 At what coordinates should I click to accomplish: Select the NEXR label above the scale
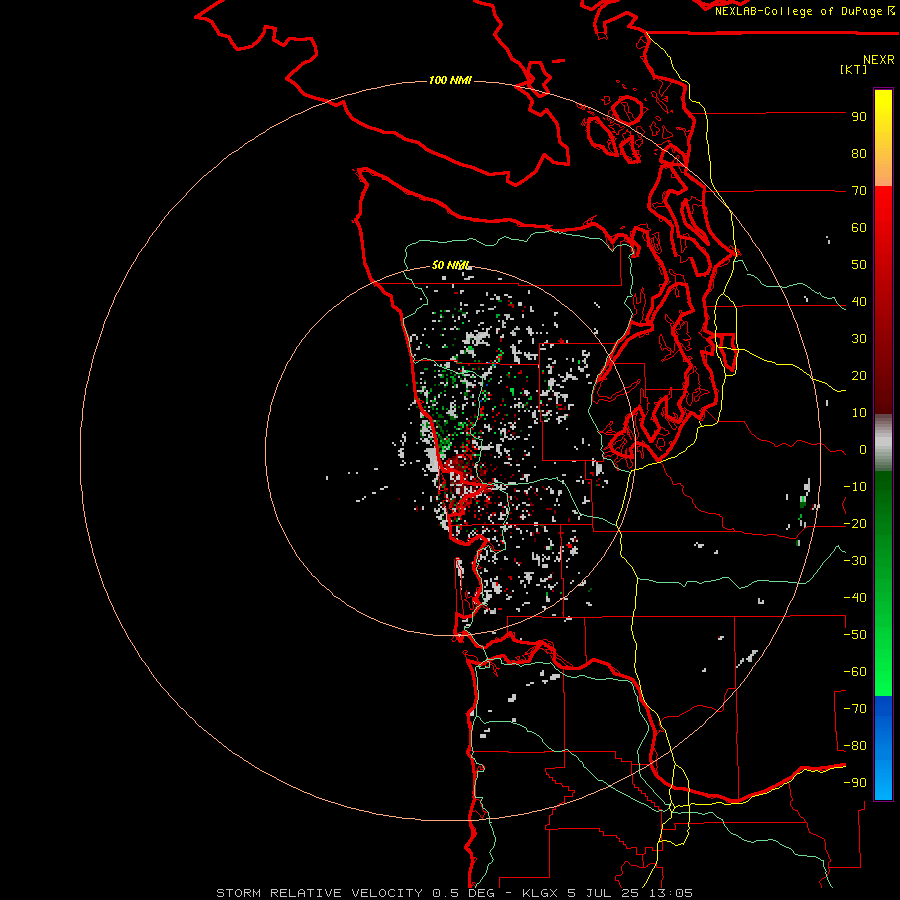[x=878, y=60]
